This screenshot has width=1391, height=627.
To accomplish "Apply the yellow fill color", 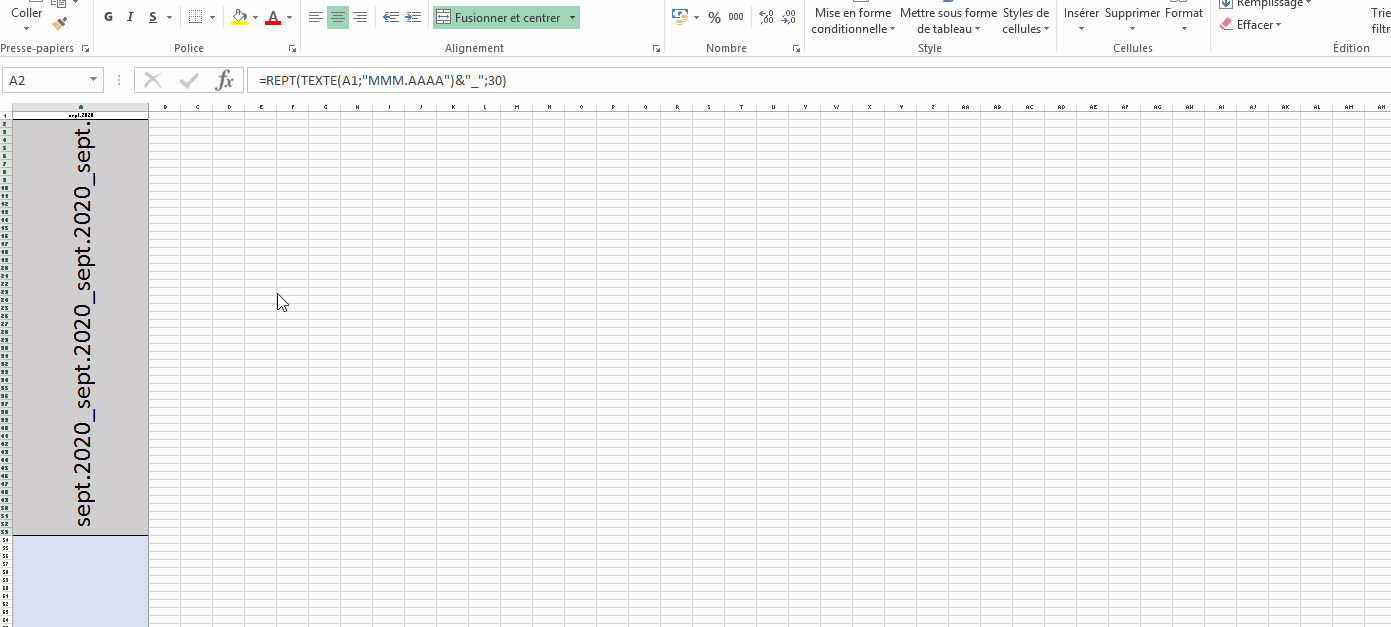I will (x=239, y=18).
